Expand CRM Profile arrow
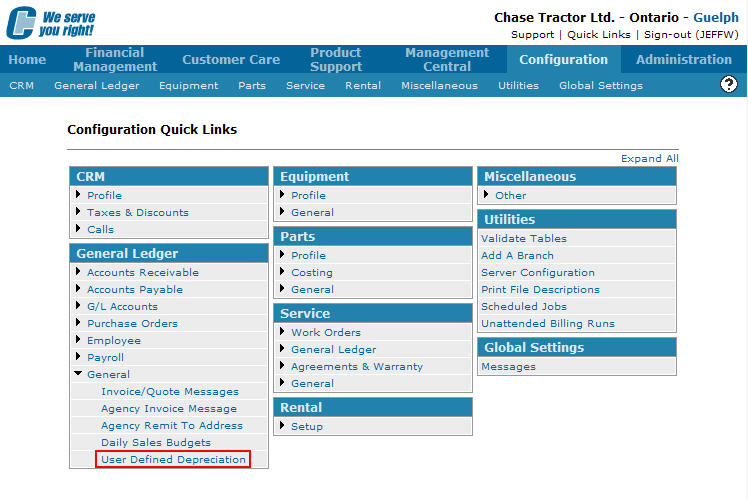Viewport: 748px width, 499px height. pos(78,195)
